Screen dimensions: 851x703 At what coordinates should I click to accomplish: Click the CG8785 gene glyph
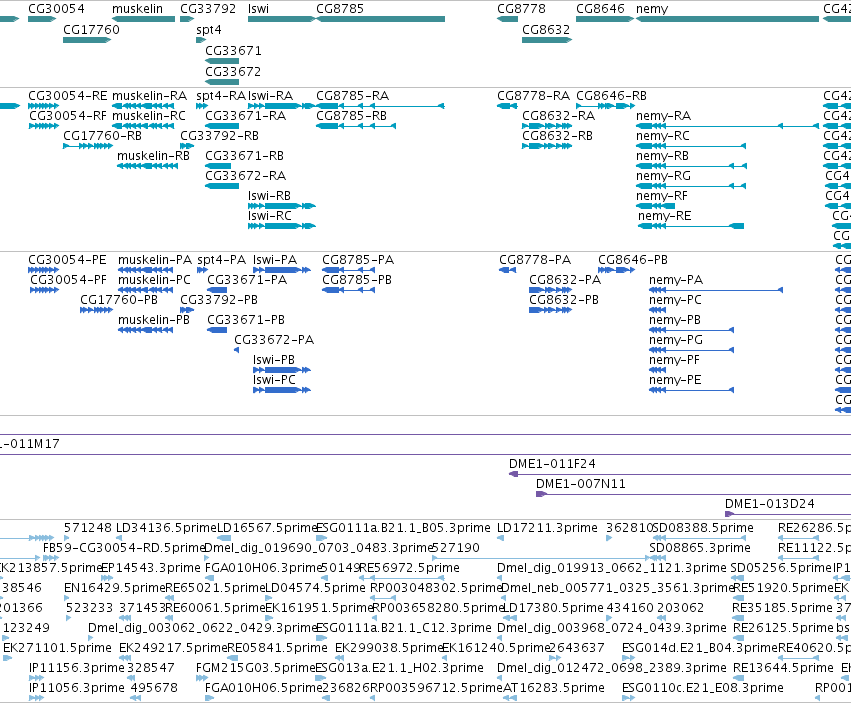click(380, 19)
